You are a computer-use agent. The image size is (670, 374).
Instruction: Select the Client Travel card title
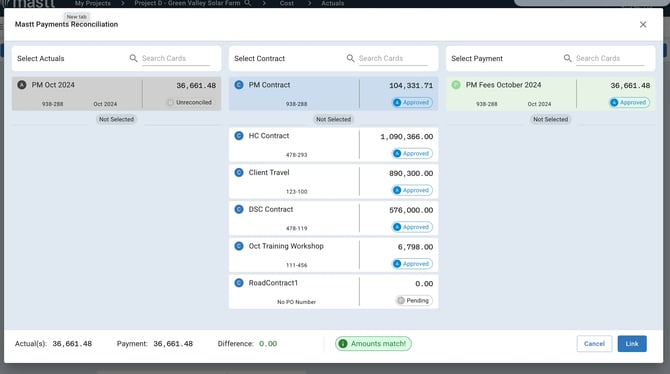click(x=269, y=173)
